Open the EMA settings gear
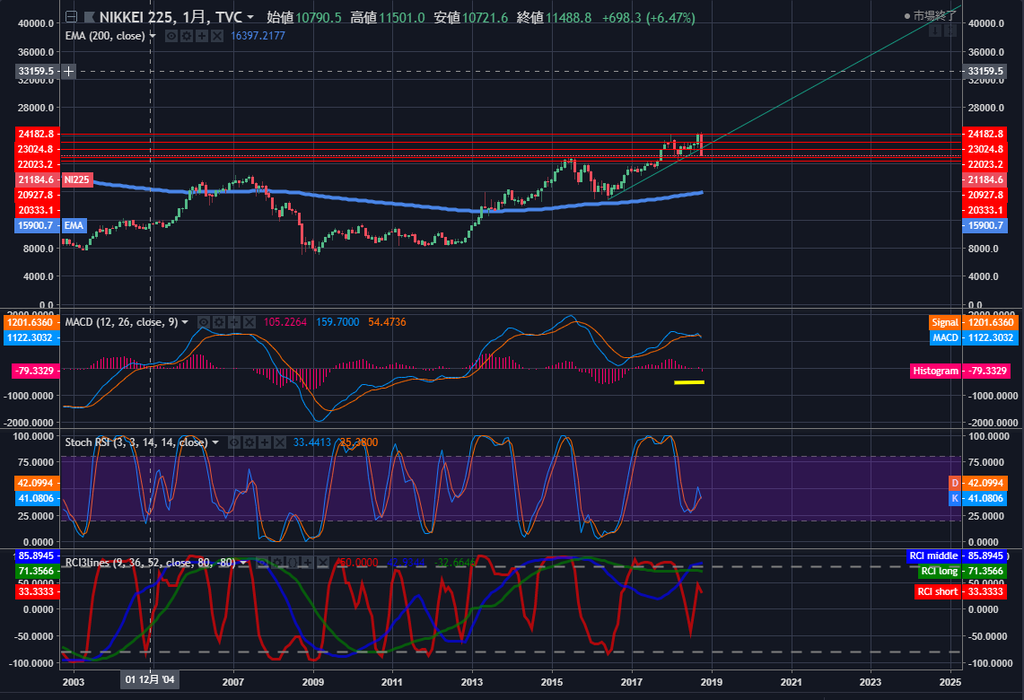 [186, 36]
